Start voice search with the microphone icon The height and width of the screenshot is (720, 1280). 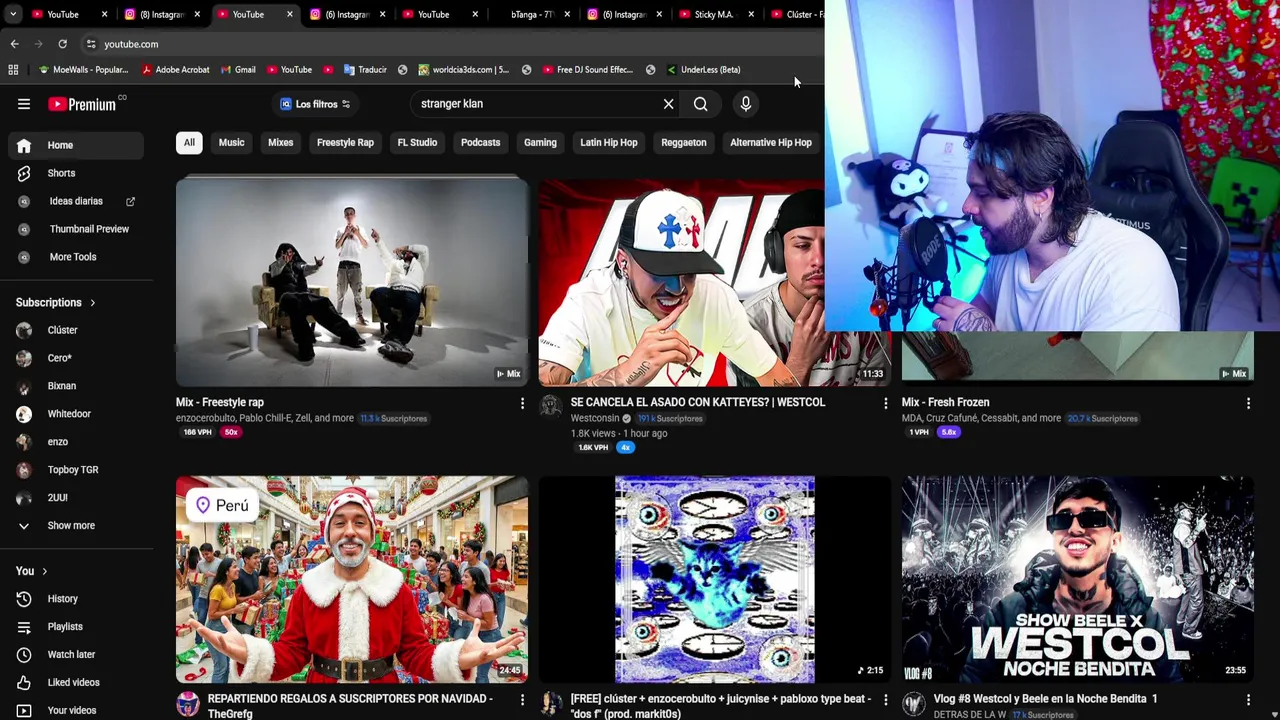pos(745,104)
